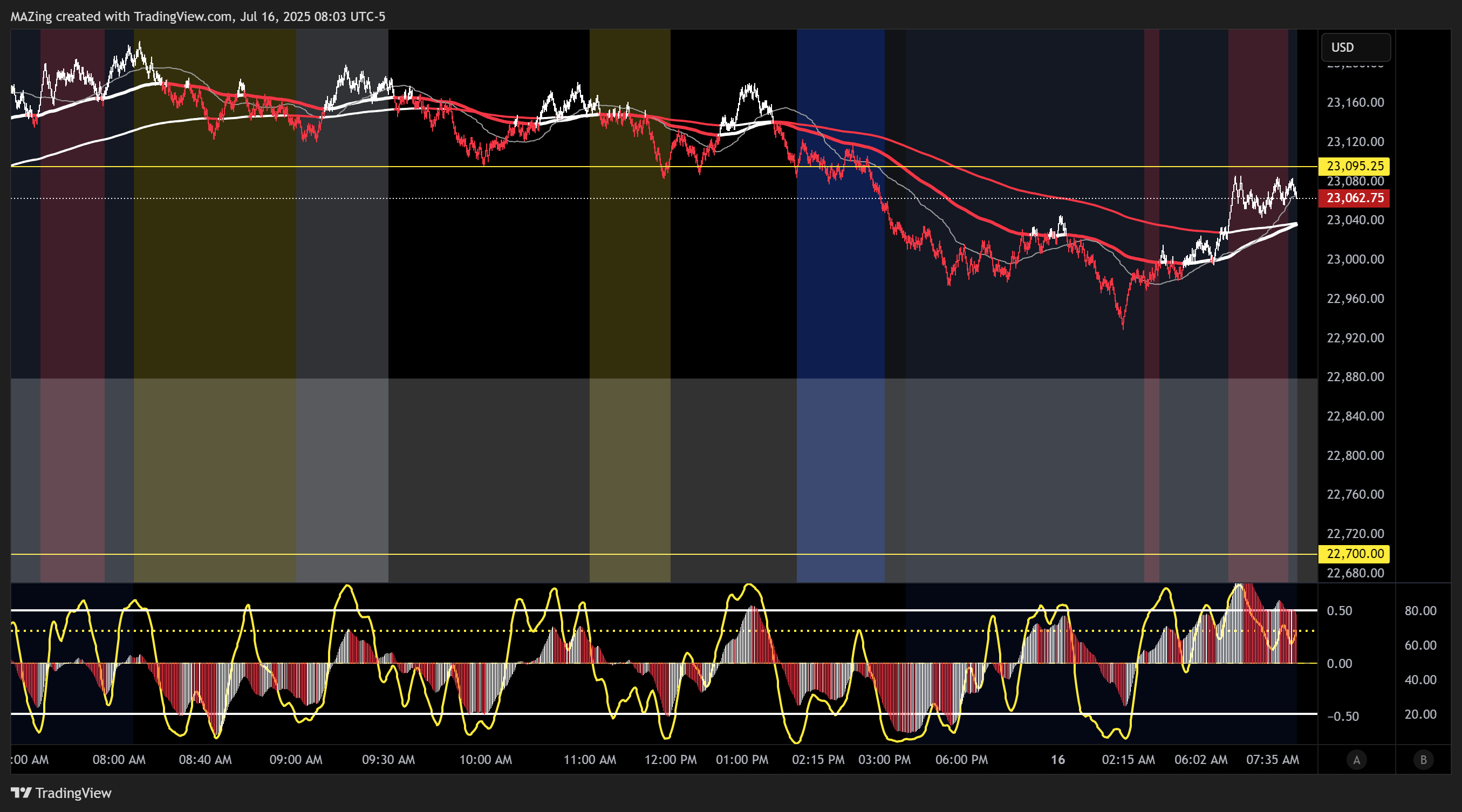Click the 23,120.00 price axis label

pyautogui.click(x=1355, y=142)
